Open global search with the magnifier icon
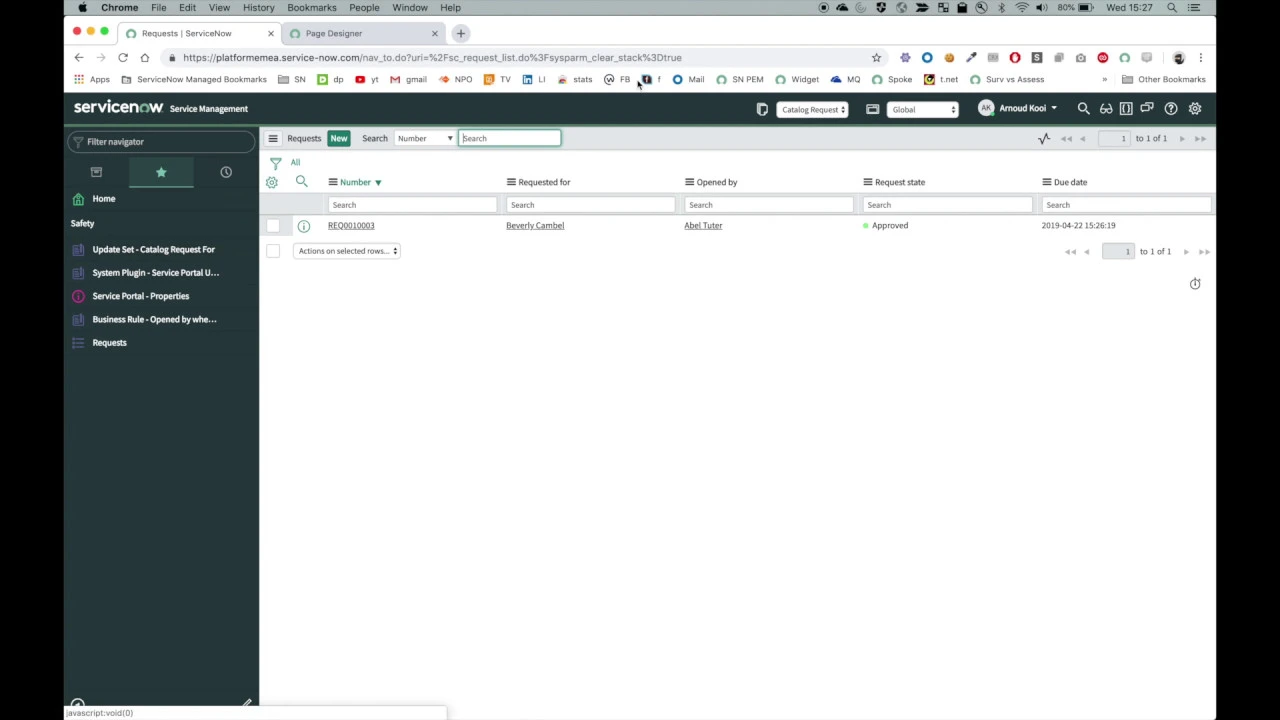 click(x=1083, y=108)
